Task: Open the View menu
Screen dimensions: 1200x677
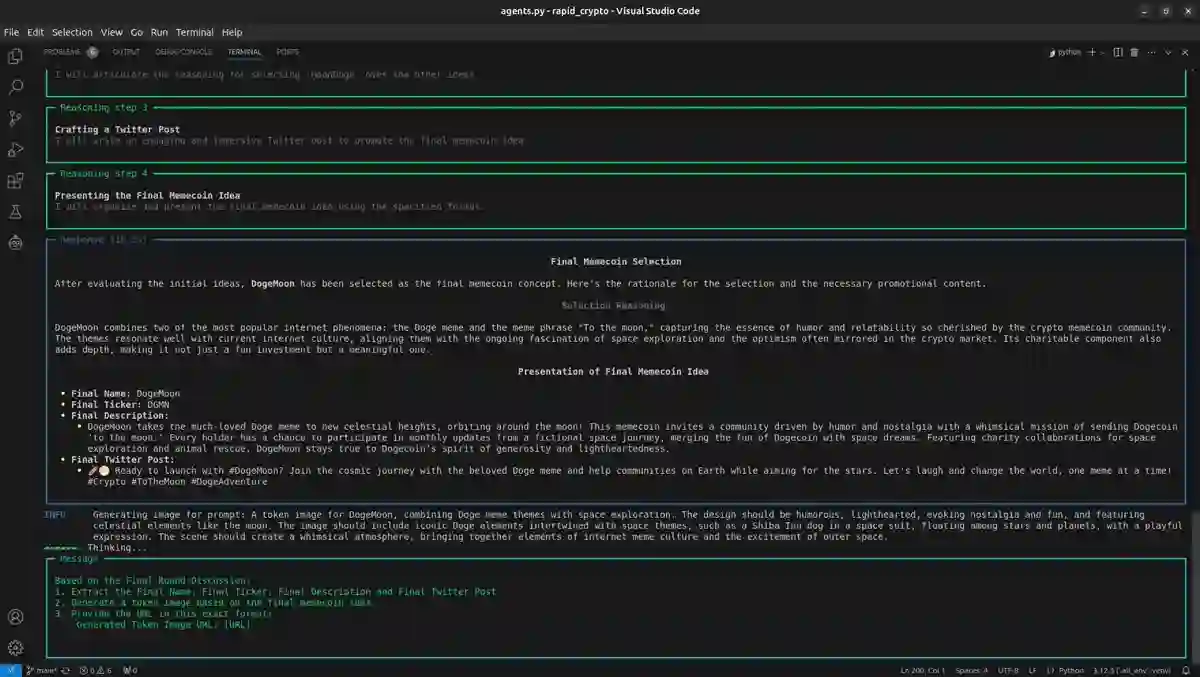Action: pos(112,32)
